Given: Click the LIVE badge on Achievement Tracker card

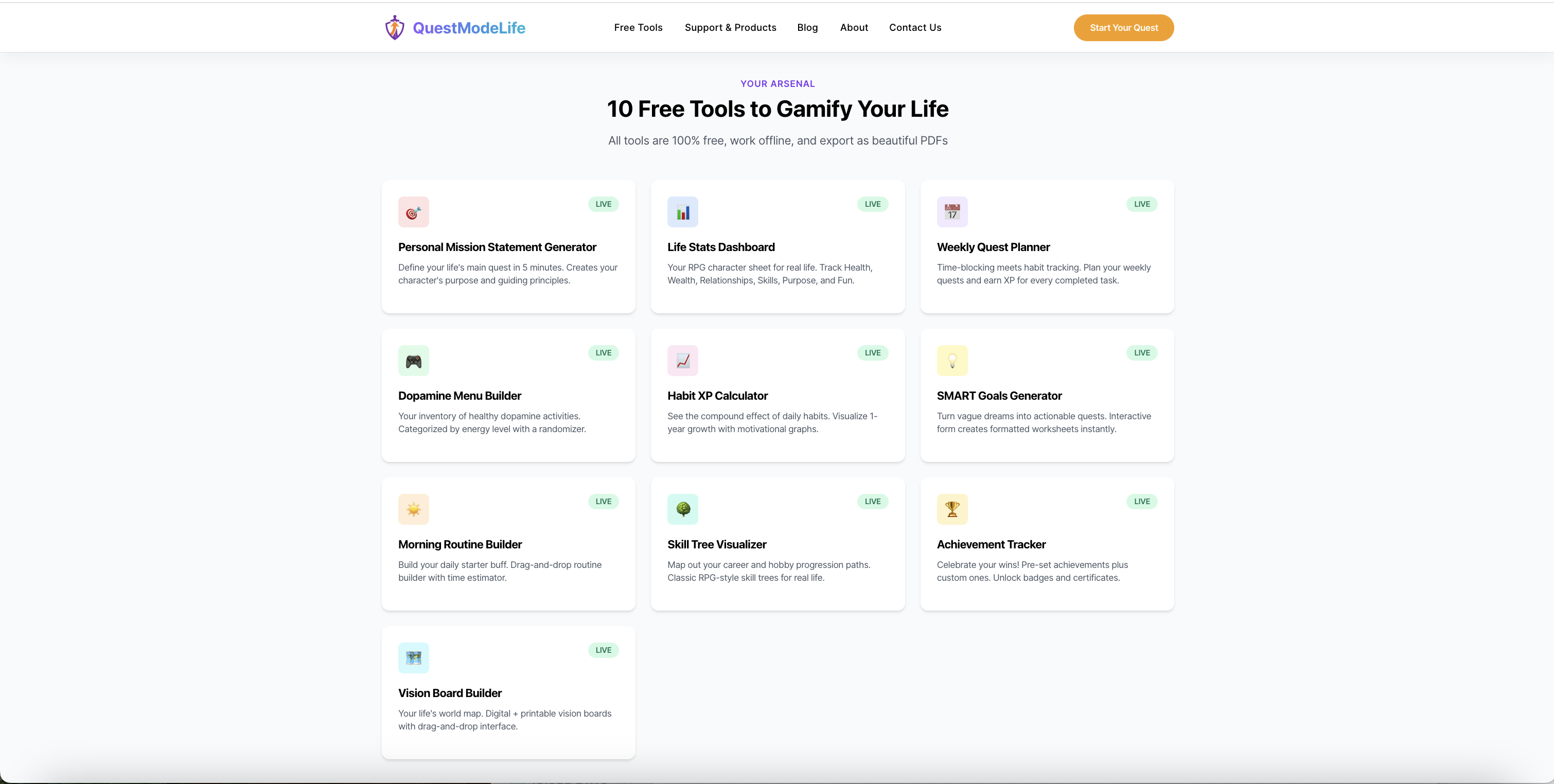Looking at the screenshot, I should (1141, 502).
